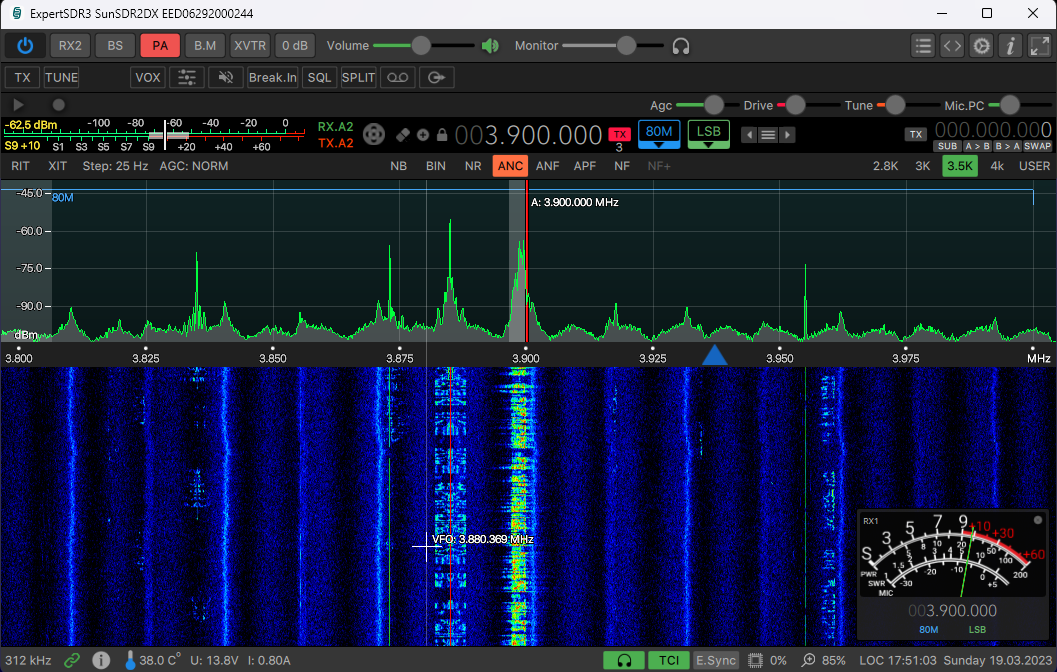Change the Step: 25 Hz tuning step

115,166
